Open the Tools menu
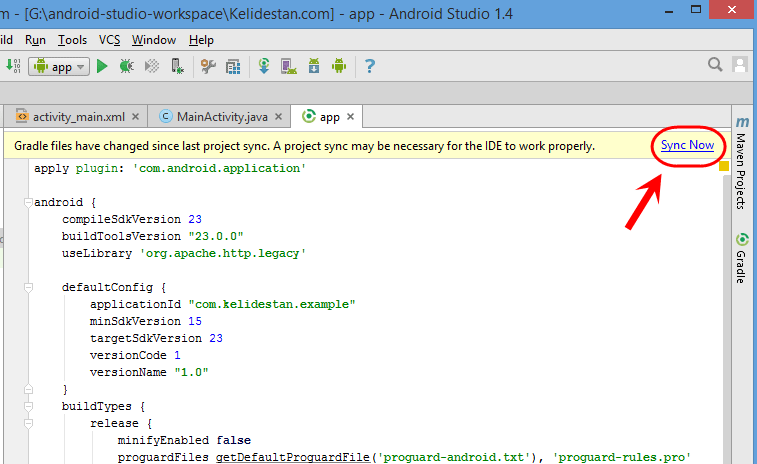Image resolution: width=757 pixels, height=464 pixels. point(72,40)
